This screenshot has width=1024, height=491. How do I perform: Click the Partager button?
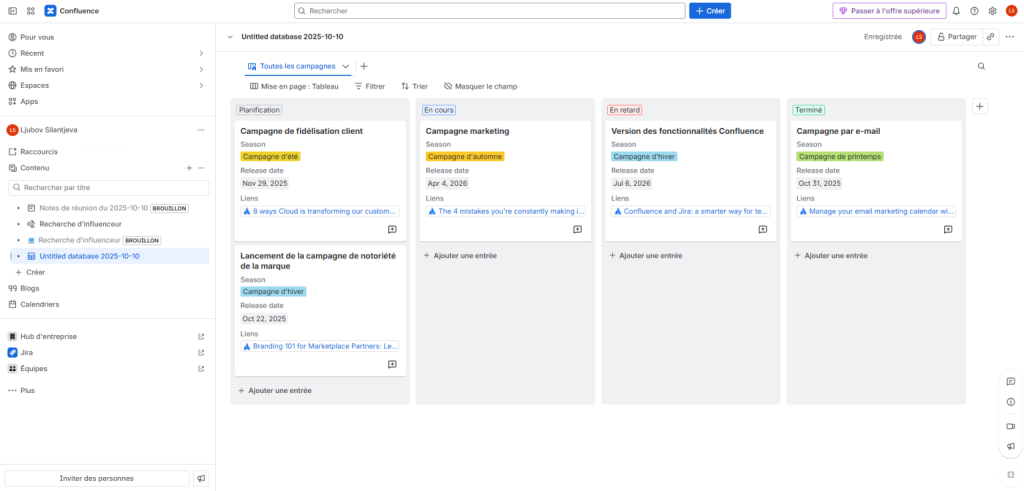click(957, 37)
